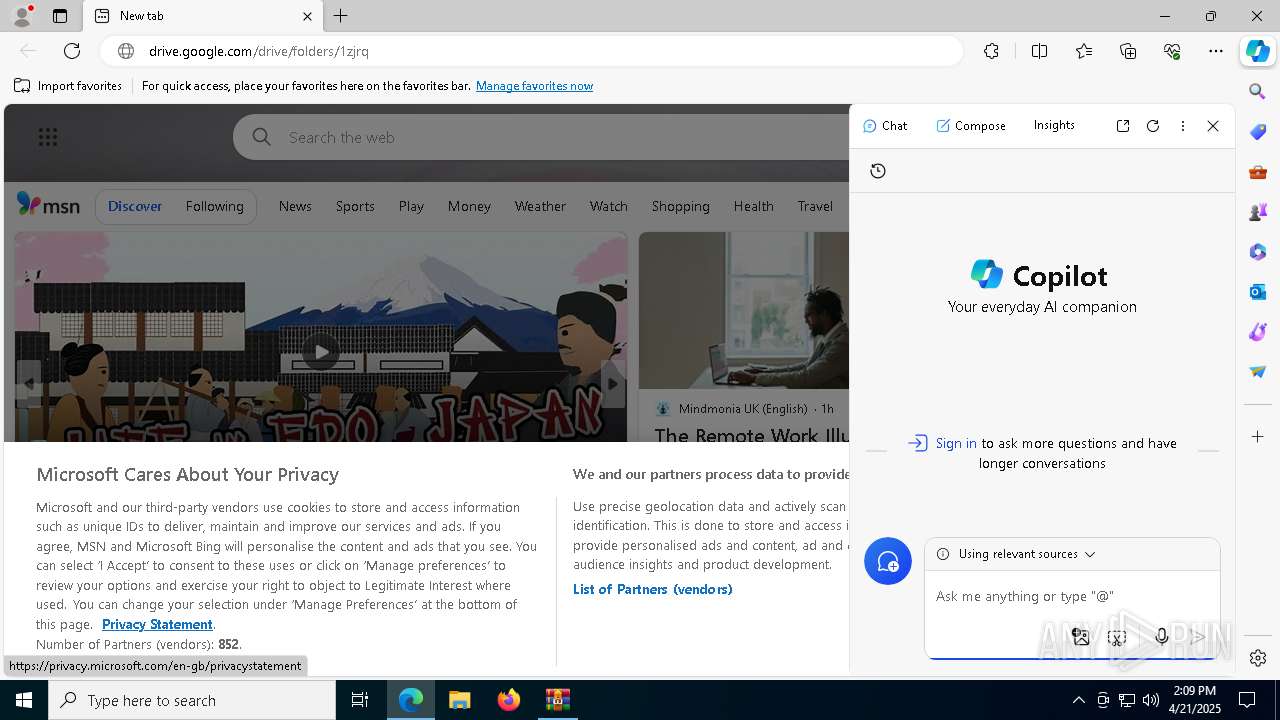Screen dimensions: 1280x720
Task: Open Favorites star icon
Action: coord(1084,51)
